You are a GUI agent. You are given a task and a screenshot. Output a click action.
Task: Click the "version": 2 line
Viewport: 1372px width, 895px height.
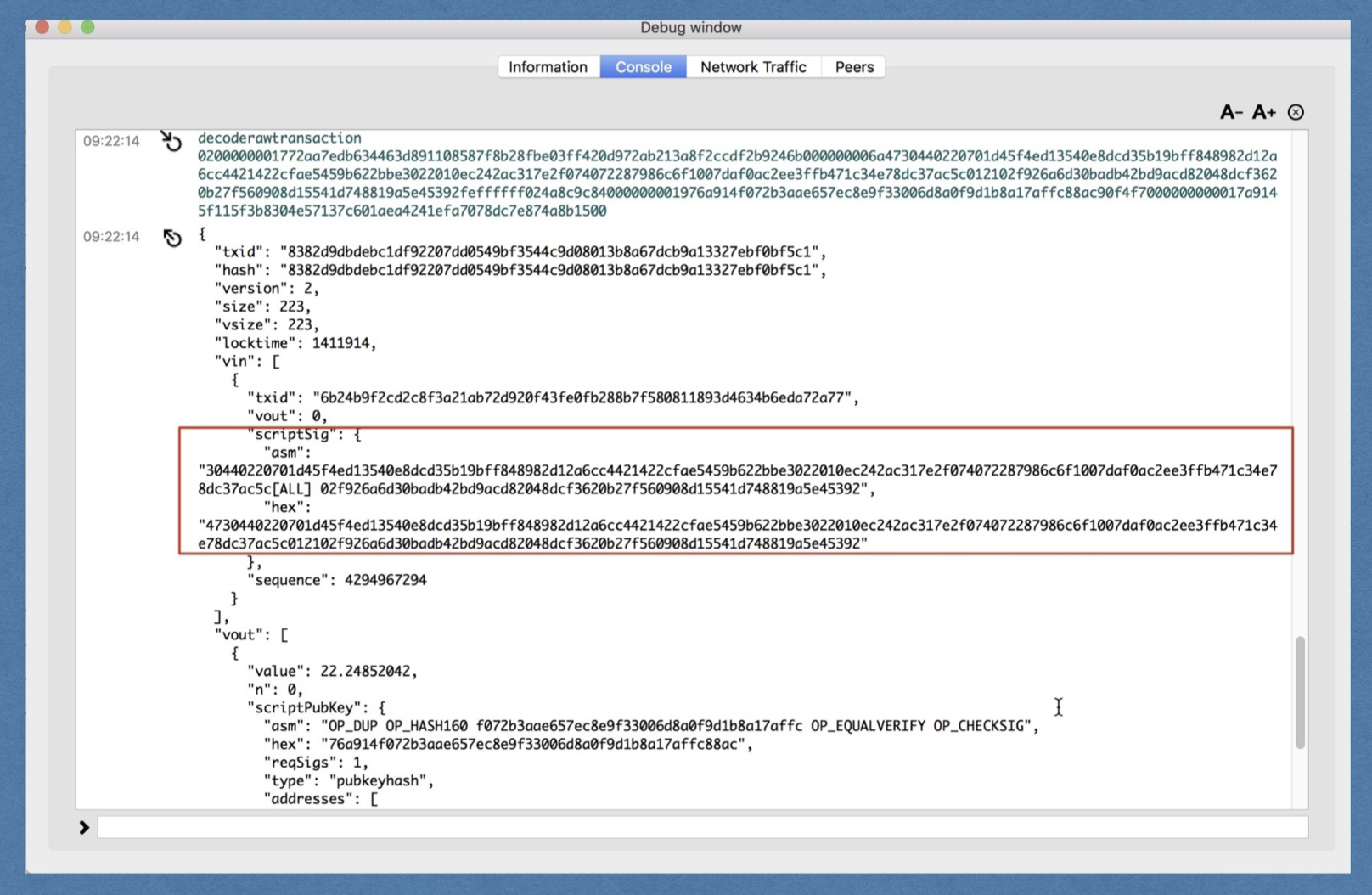[267, 289]
